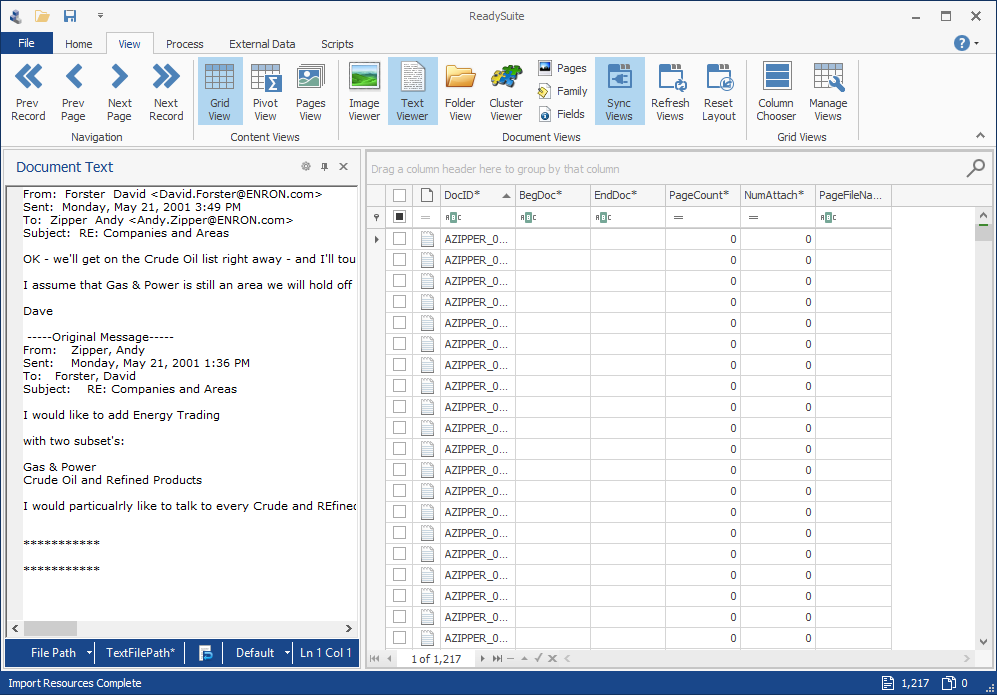The width and height of the screenshot is (997, 695).
Task: Toggle the Grid View button
Action: (219, 92)
